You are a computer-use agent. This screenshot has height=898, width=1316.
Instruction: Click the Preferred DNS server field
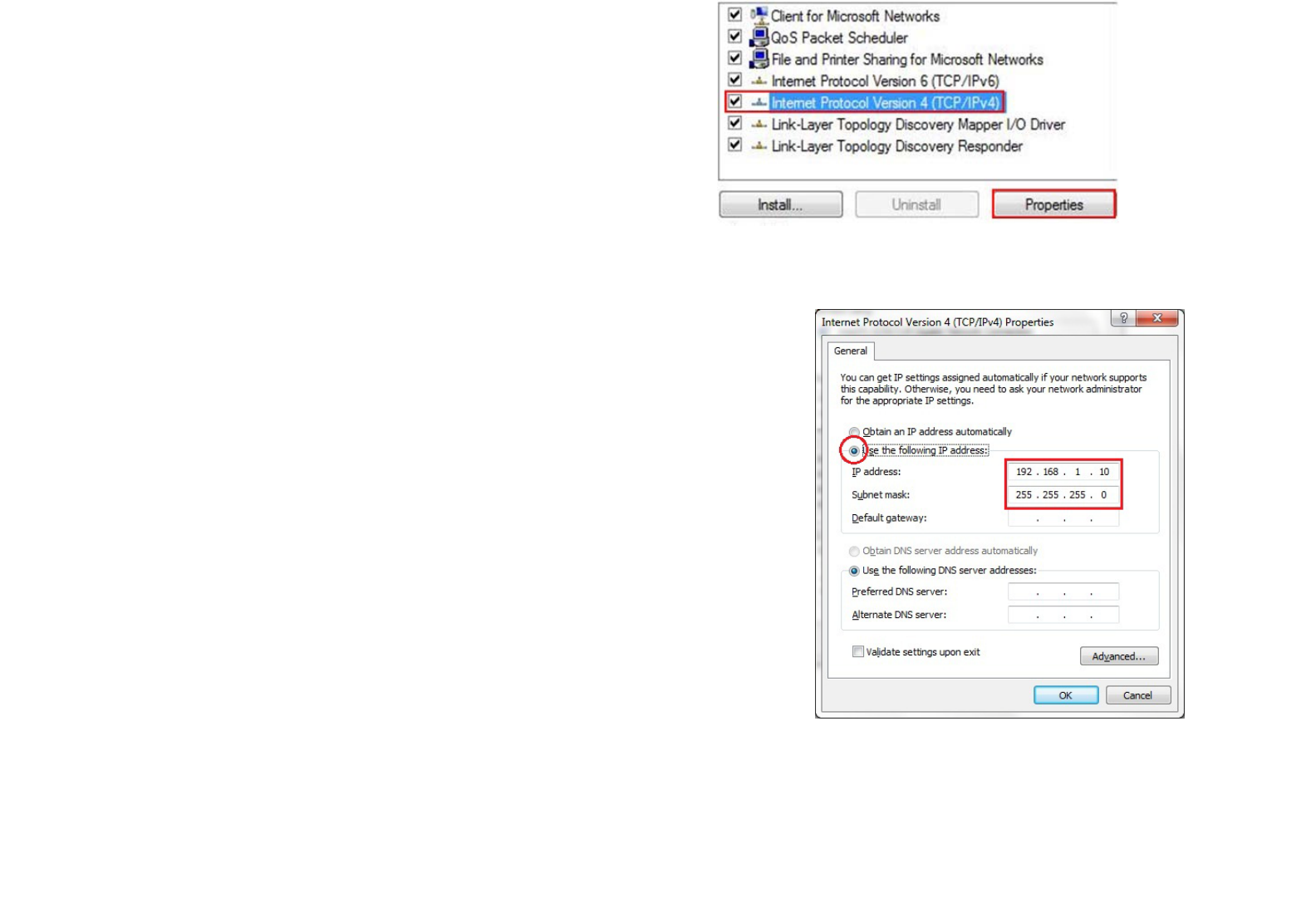point(1063,592)
